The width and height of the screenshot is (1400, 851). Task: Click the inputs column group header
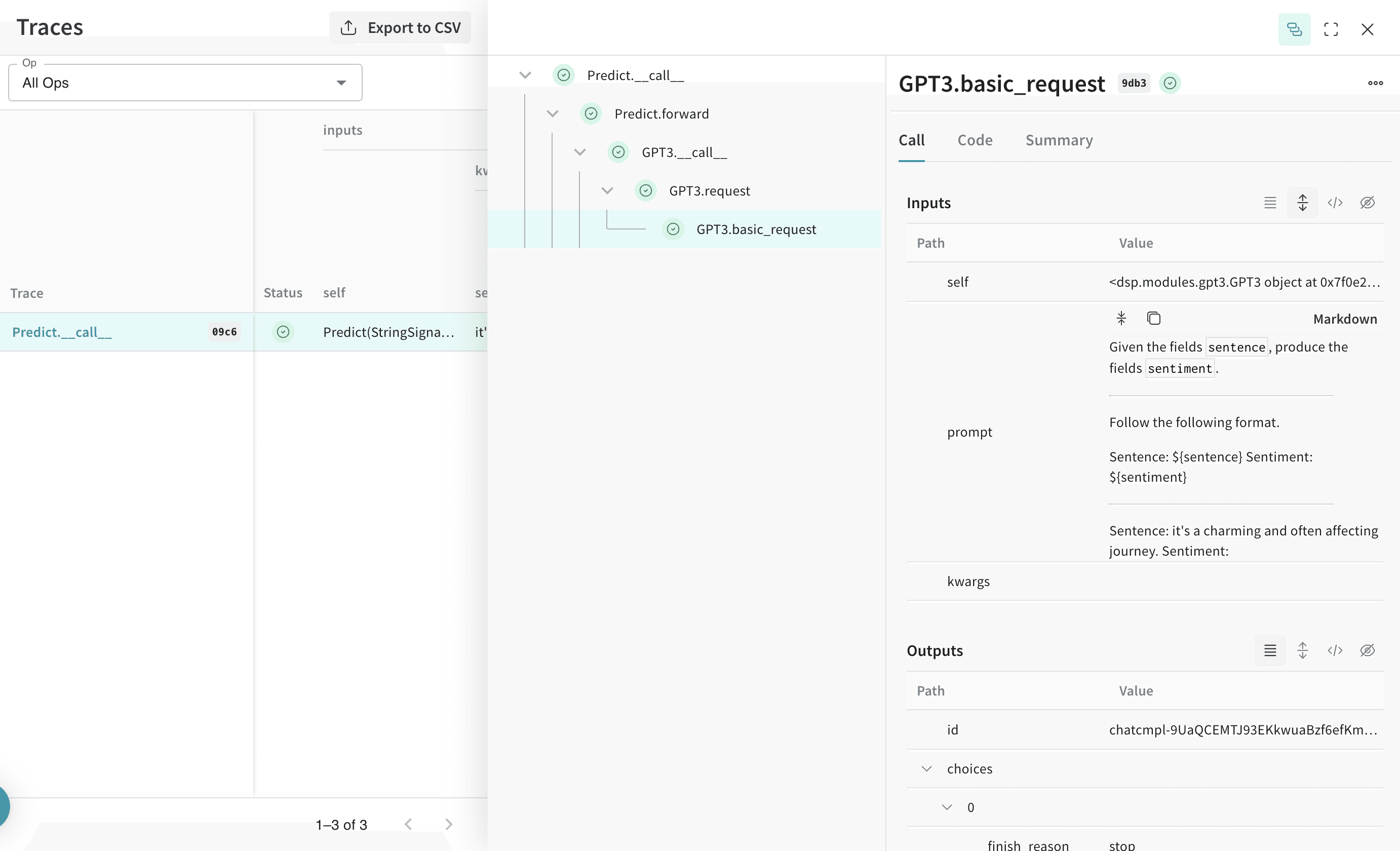pyautogui.click(x=342, y=130)
